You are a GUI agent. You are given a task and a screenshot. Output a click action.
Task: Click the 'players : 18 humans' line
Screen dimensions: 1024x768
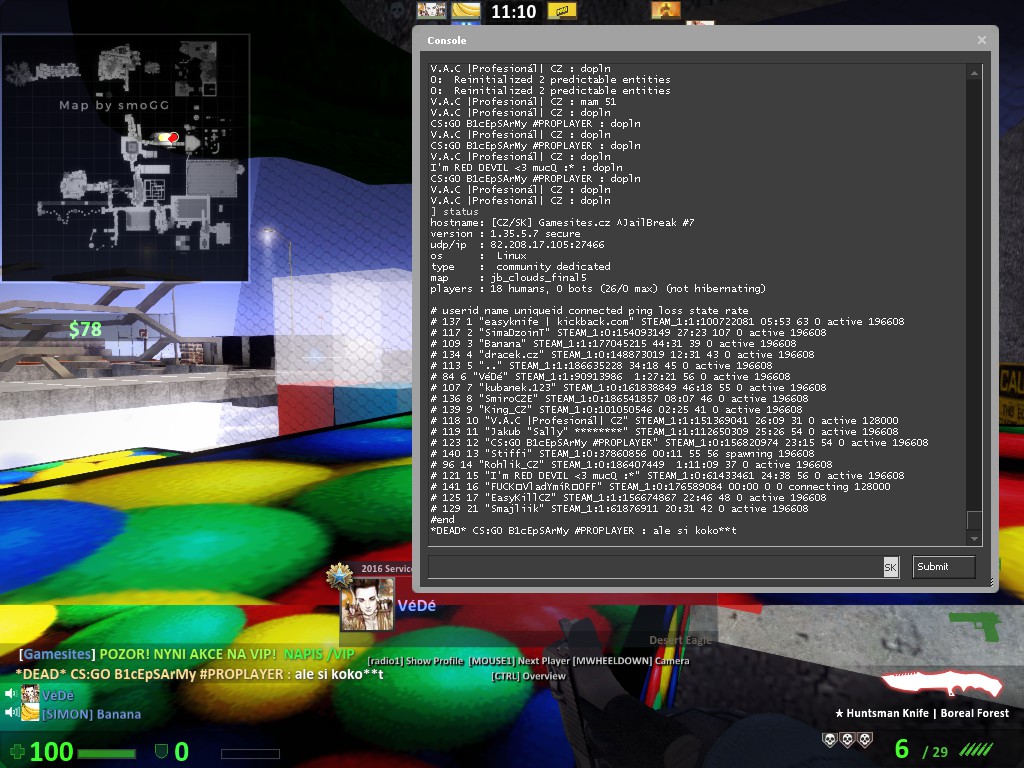coord(598,289)
